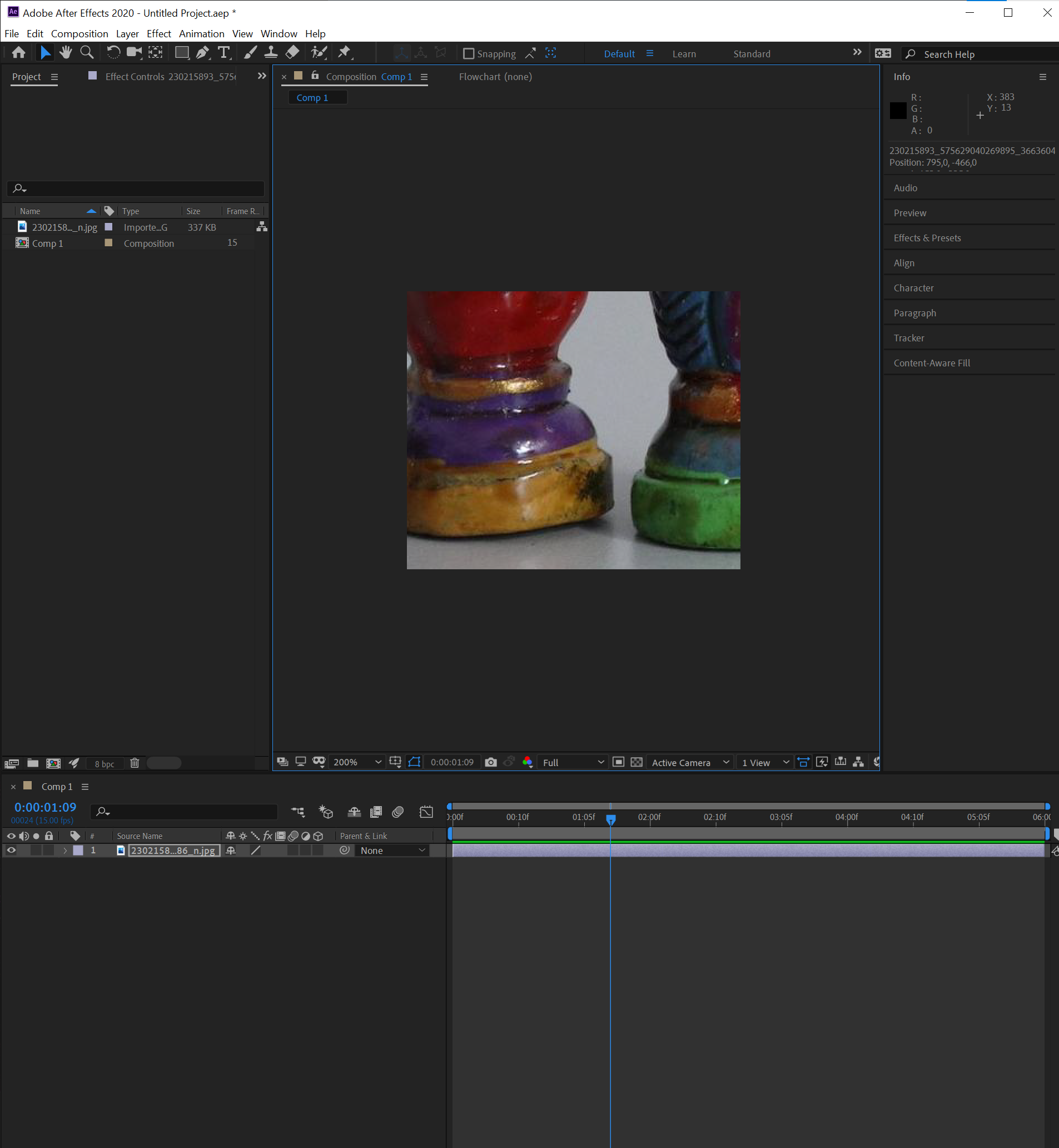
Task: Select the Brush tool
Action: (x=250, y=53)
